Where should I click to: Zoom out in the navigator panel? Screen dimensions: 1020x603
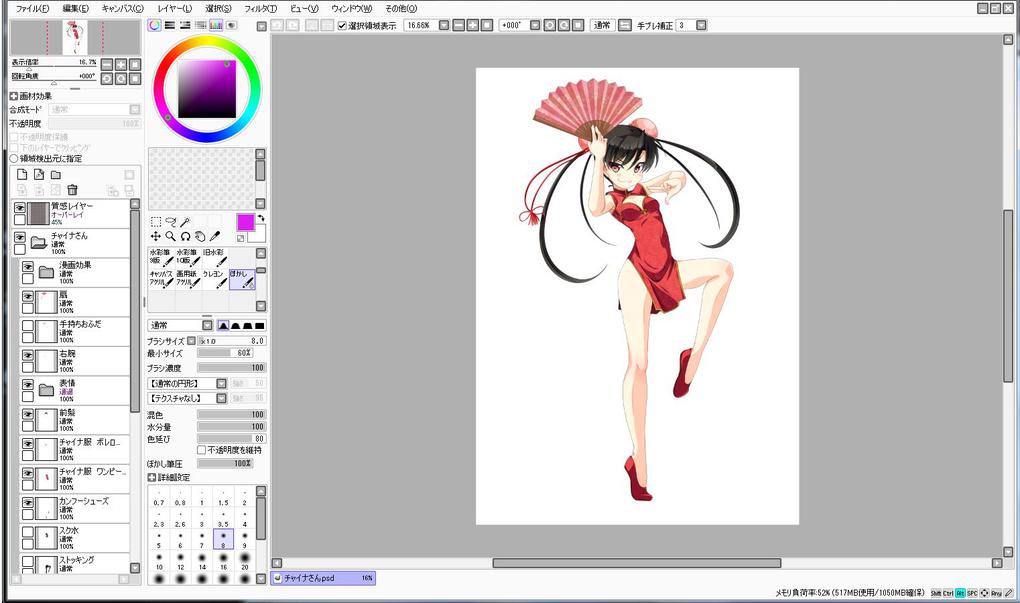107,64
